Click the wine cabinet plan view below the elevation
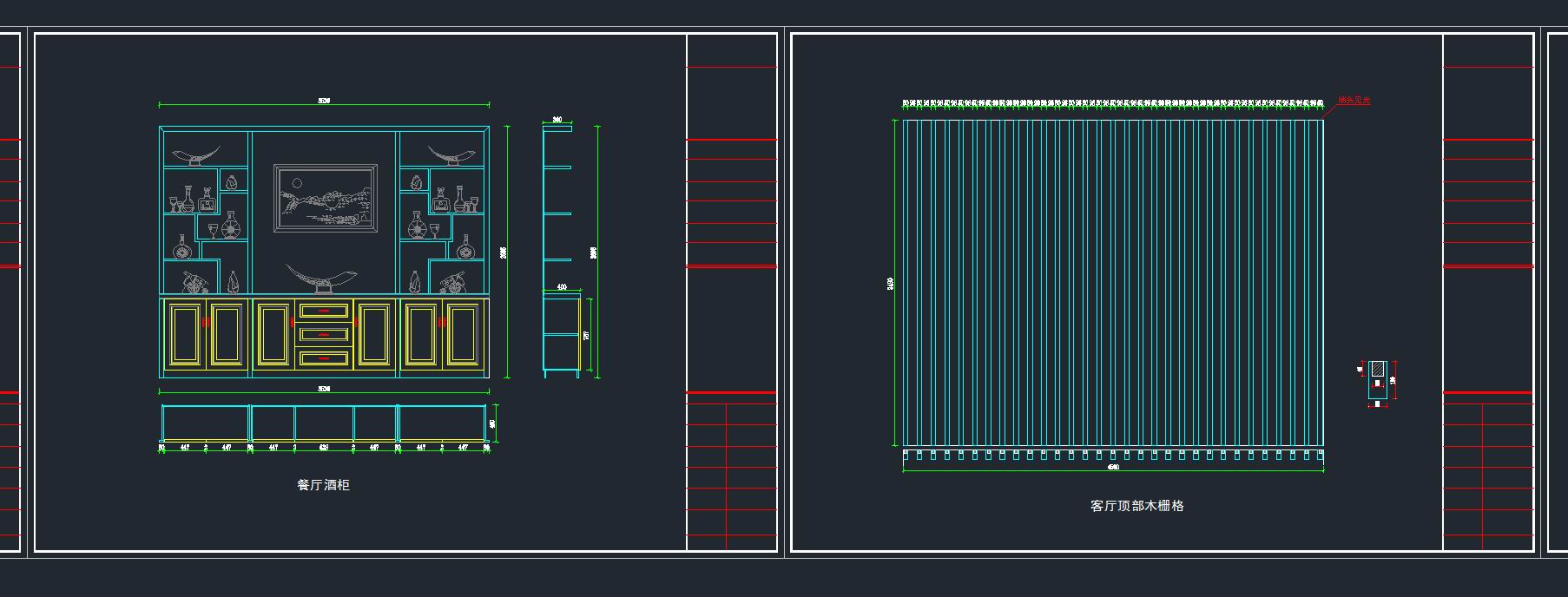The width and height of the screenshot is (1568, 597). [x=324, y=423]
